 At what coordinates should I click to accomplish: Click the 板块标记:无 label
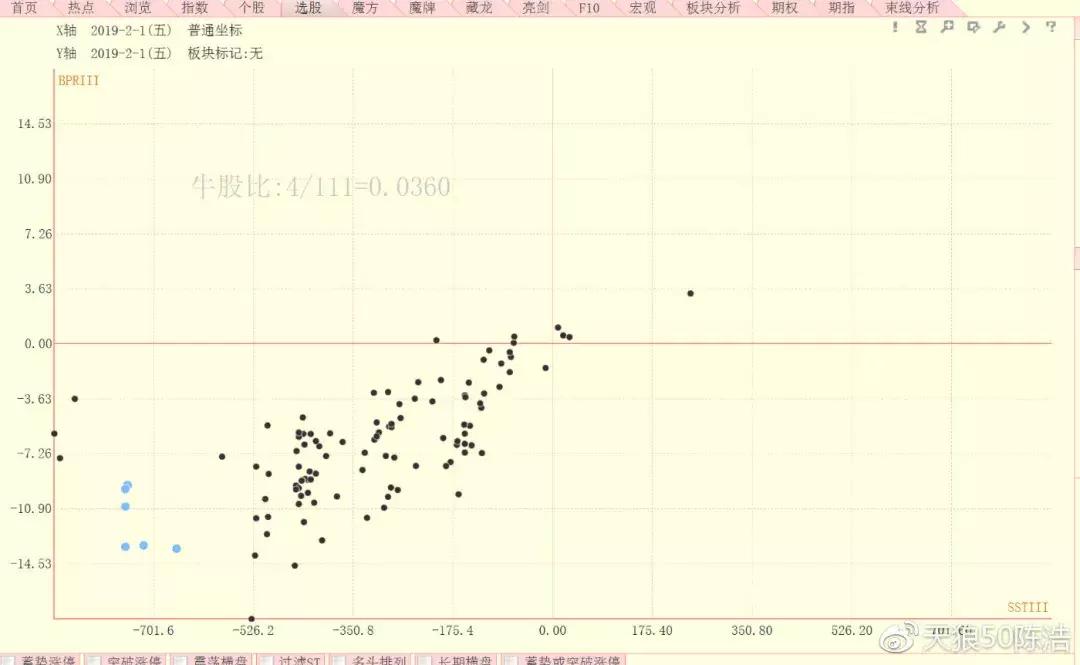[225, 53]
